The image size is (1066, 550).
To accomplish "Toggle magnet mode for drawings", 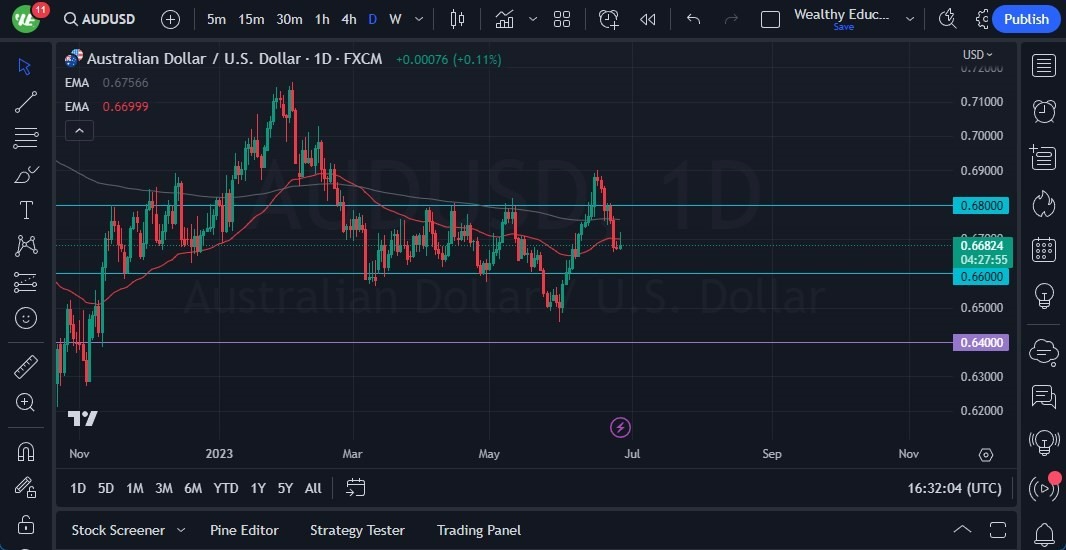I will tap(26, 451).
